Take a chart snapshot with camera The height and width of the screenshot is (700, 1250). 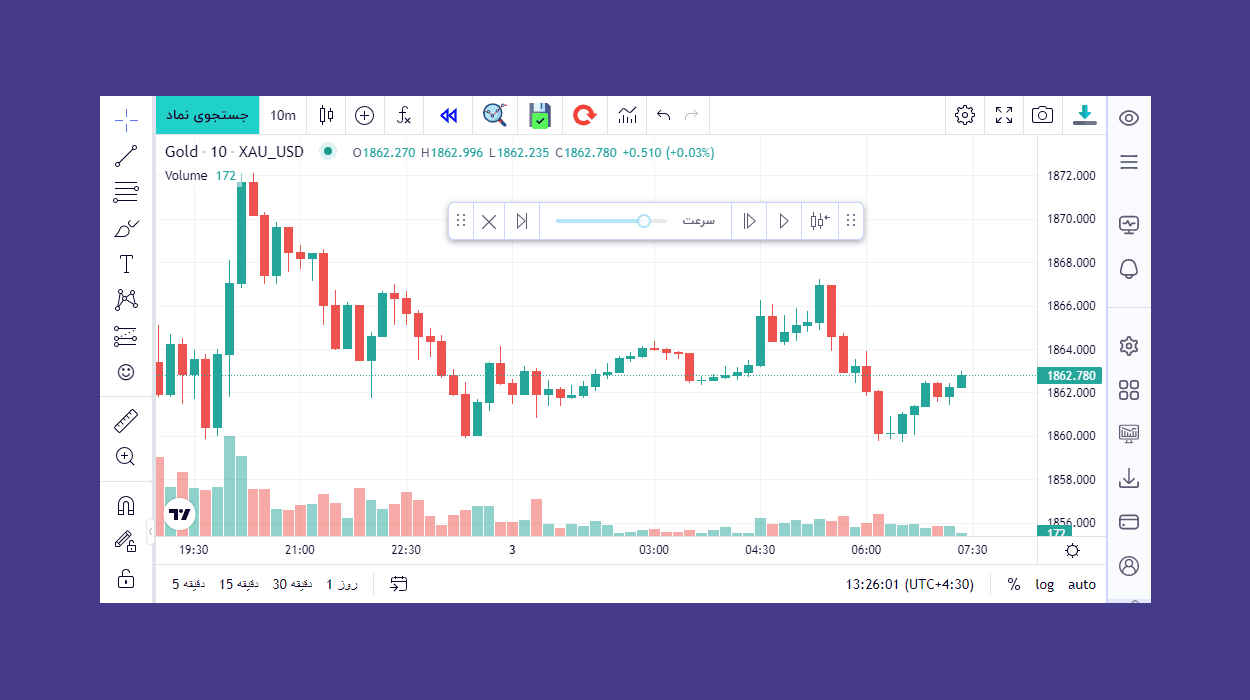tap(1042, 115)
